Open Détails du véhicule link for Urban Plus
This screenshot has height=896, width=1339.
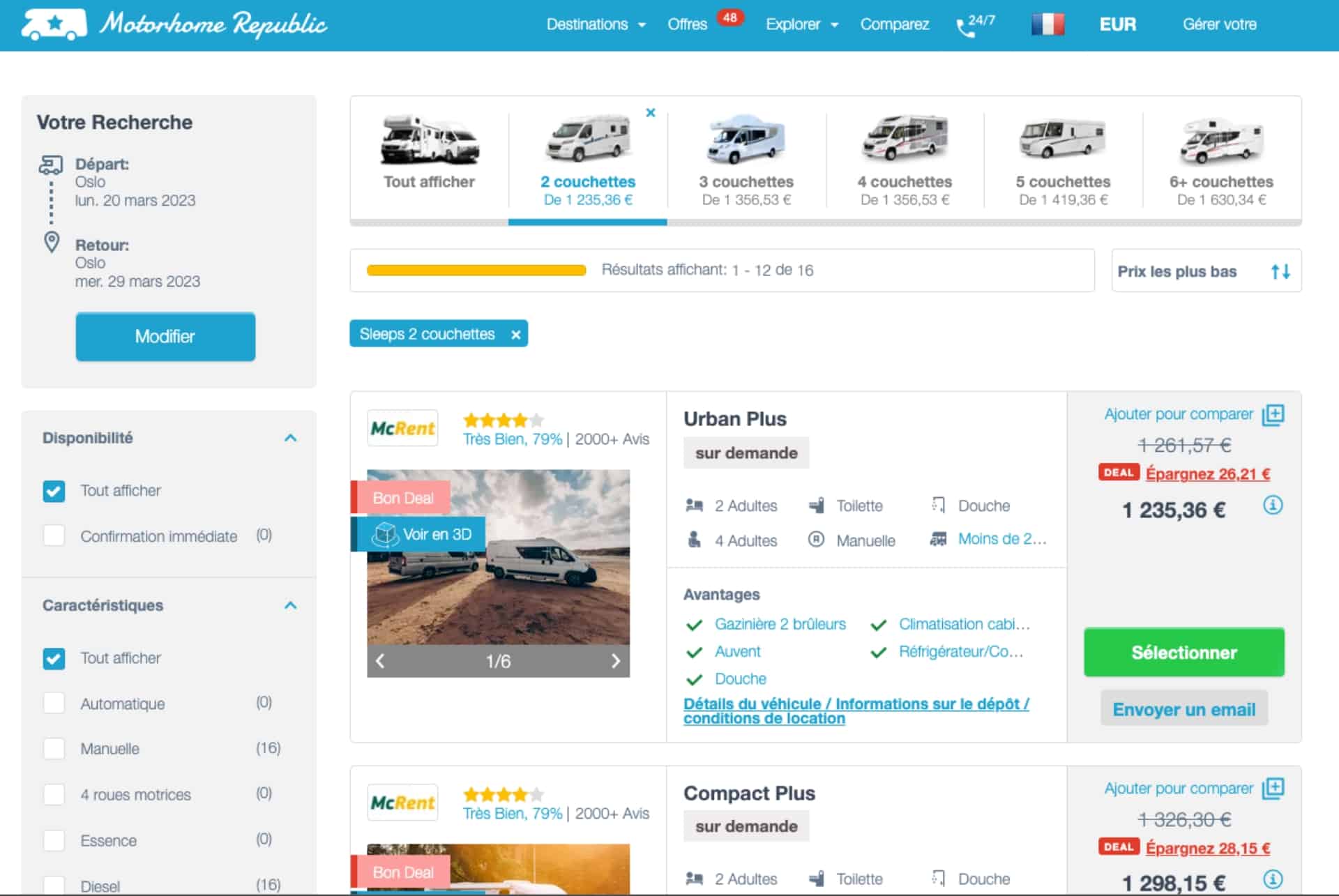tap(856, 711)
